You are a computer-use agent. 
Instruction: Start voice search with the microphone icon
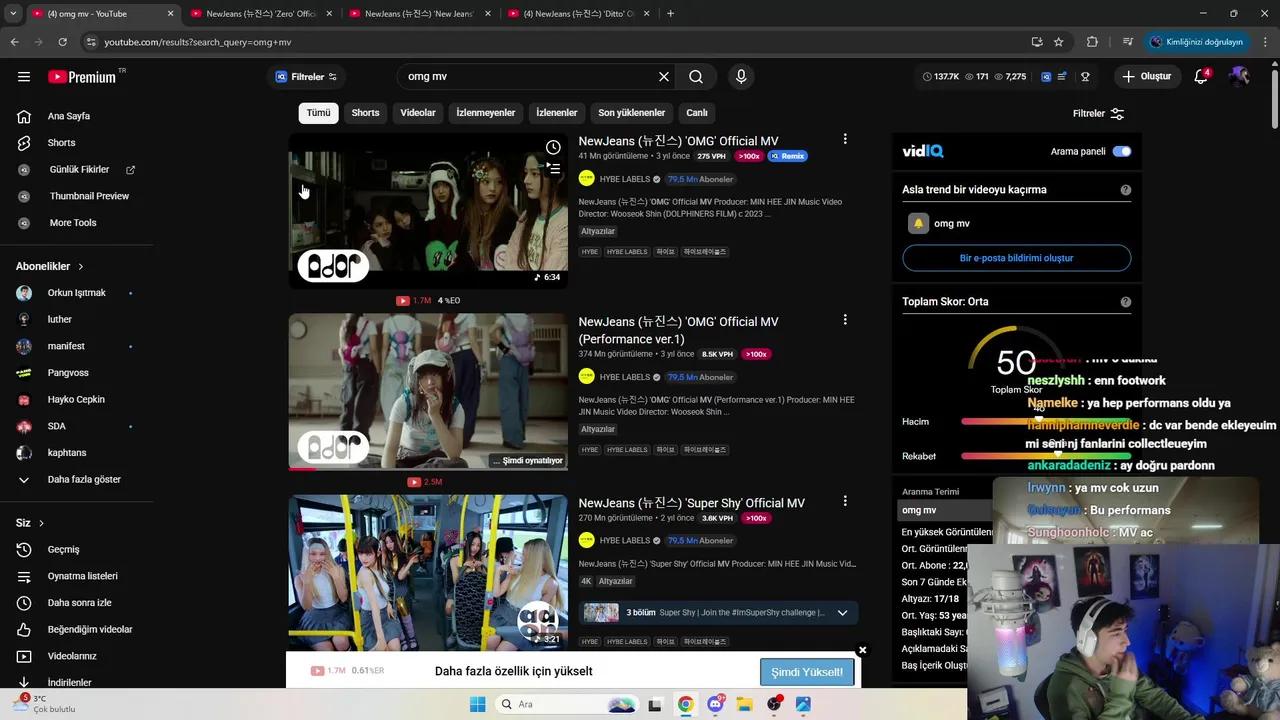(741, 77)
